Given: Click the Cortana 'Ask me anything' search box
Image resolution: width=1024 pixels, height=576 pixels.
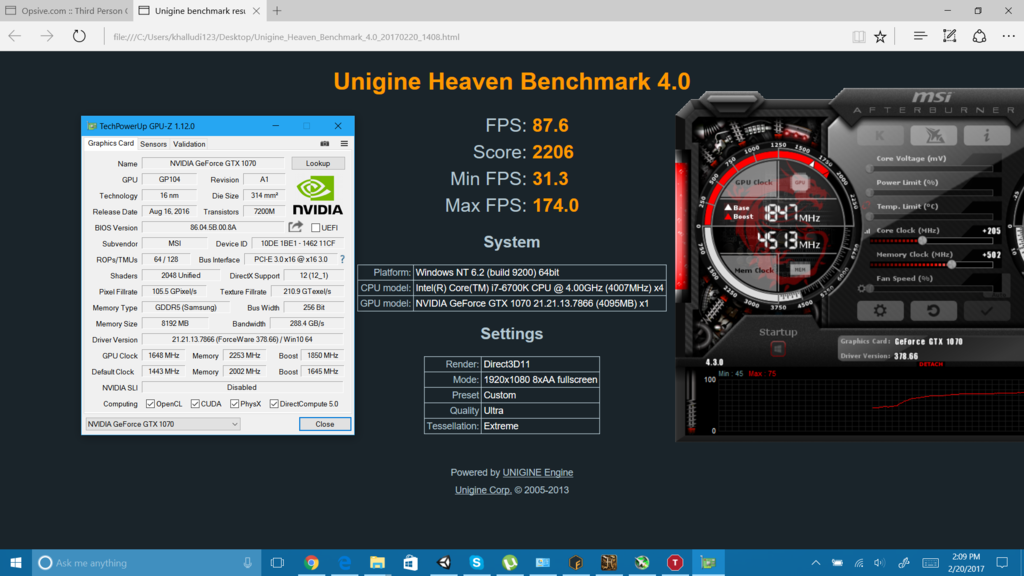Looking at the screenshot, I should pyautogui.click(x=146, y=562).
